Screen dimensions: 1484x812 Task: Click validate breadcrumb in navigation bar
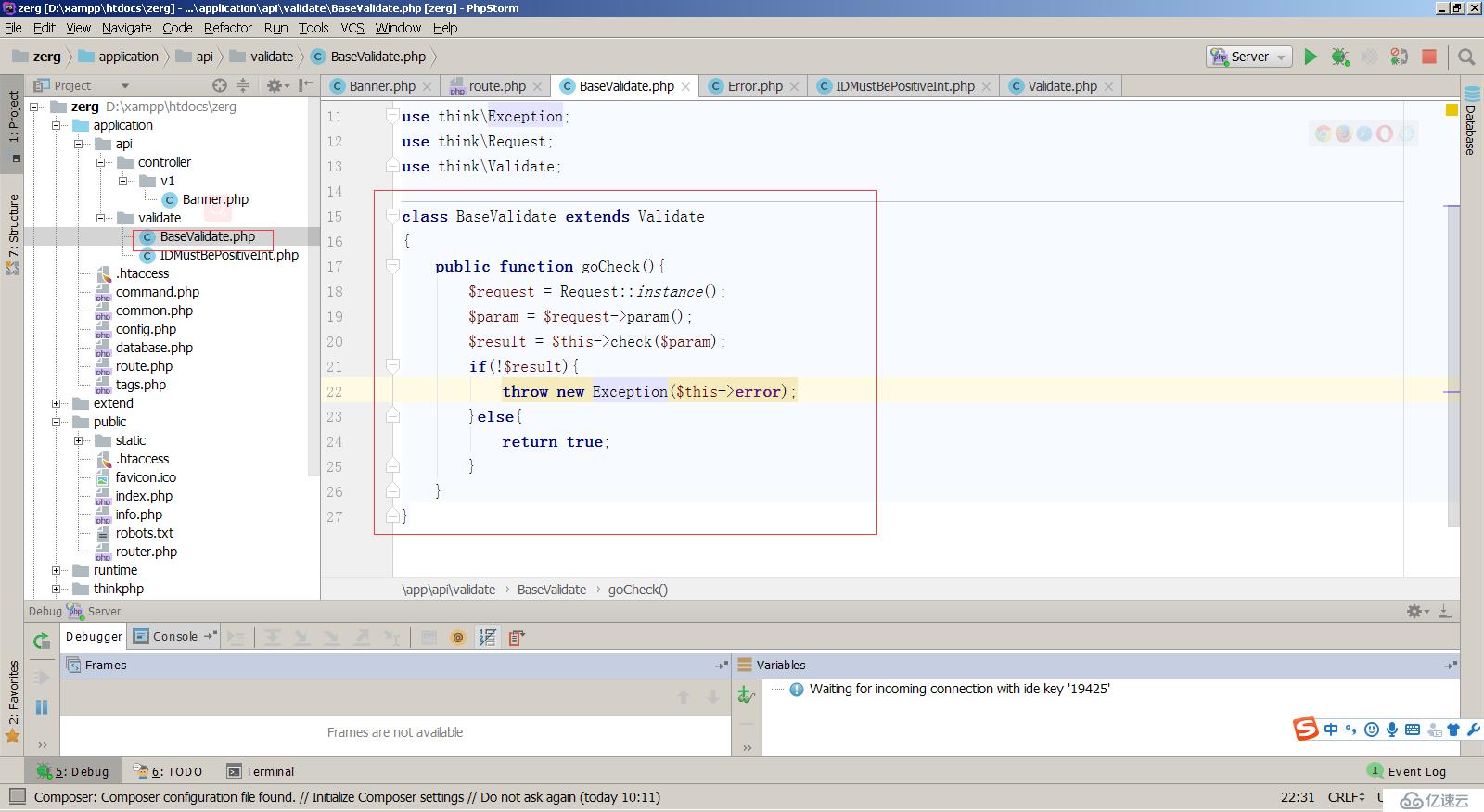pyautogui.click(x=271, y=57)
